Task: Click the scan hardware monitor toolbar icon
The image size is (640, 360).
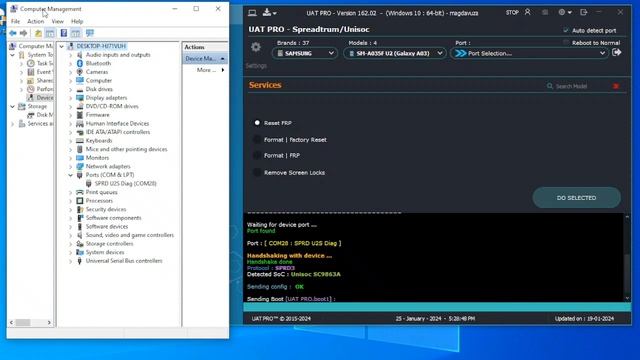Action: coord(90,33)
